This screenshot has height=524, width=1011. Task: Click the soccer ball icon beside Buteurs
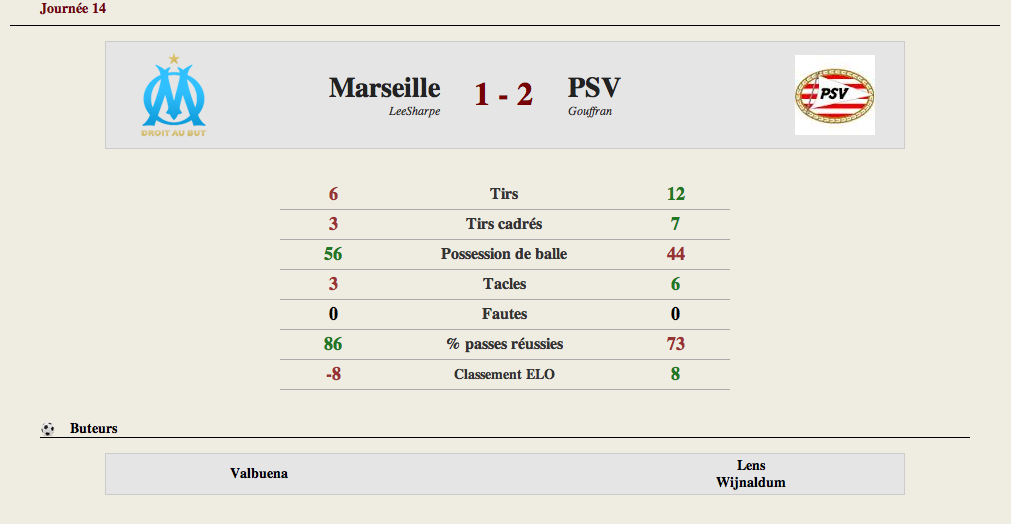tap(48, 429)
